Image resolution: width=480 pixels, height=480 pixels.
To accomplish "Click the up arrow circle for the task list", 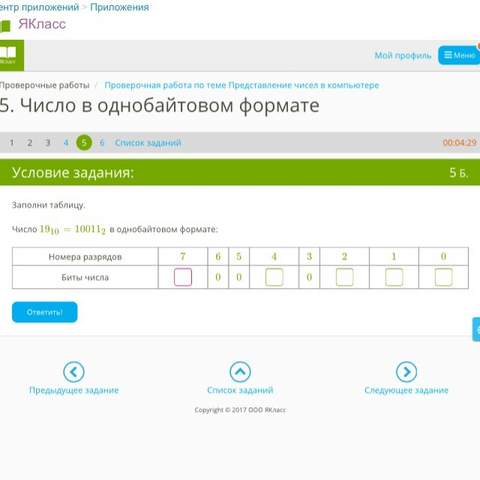I will [x=240, y=372].
